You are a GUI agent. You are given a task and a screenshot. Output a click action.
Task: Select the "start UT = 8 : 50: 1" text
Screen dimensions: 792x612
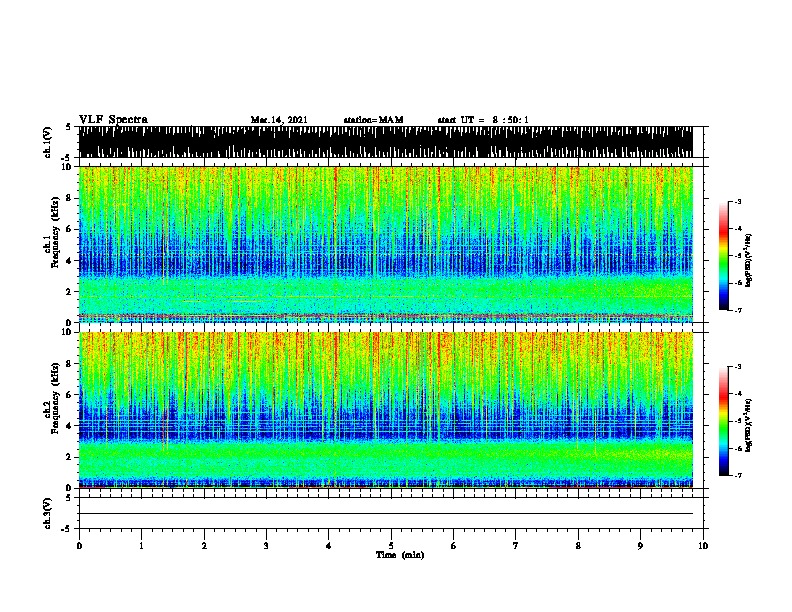(x=483, y=120)
